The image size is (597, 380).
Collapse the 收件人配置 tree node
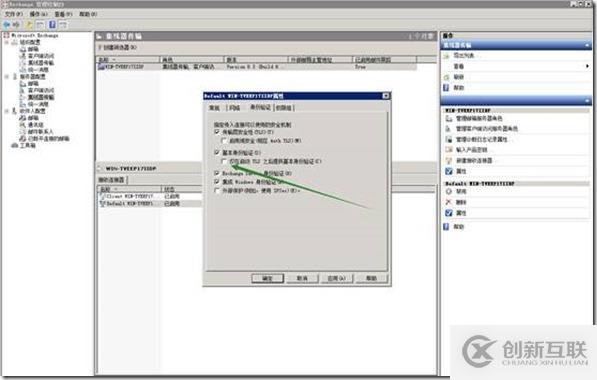point(7,111)
